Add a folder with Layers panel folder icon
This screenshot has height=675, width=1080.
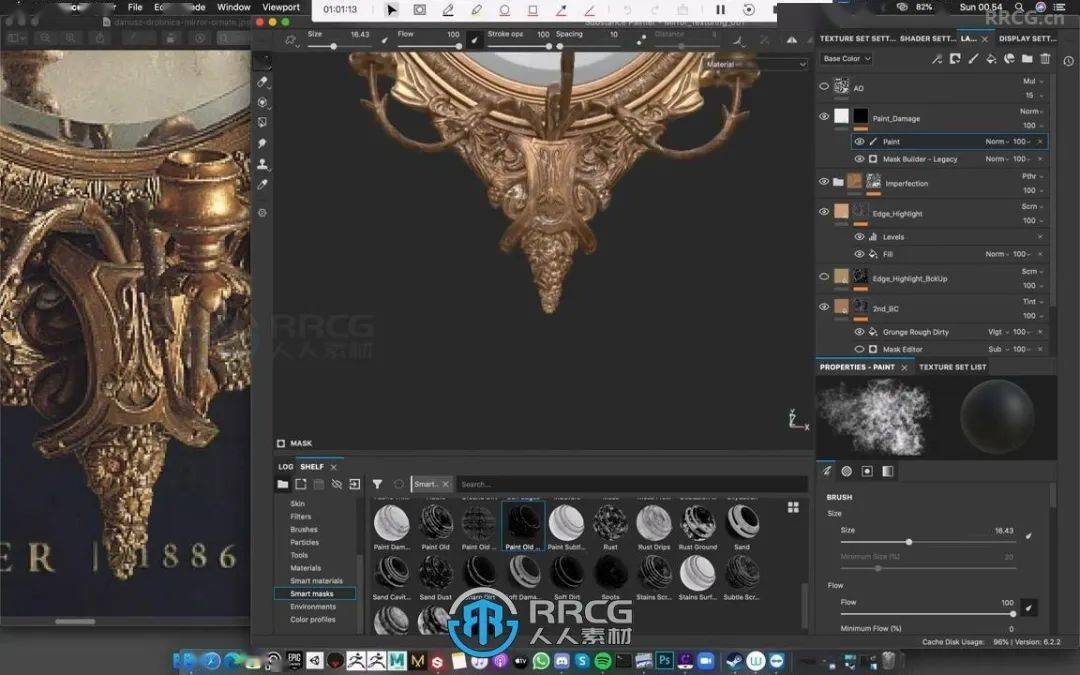pos(1027,59)
